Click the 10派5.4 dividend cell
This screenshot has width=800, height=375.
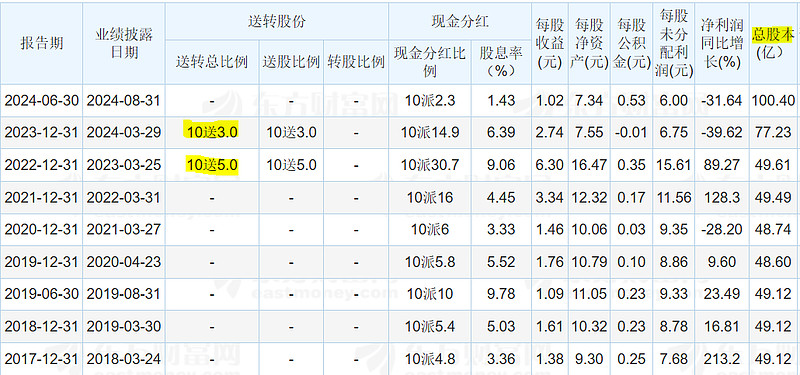[x=430, y=327]
